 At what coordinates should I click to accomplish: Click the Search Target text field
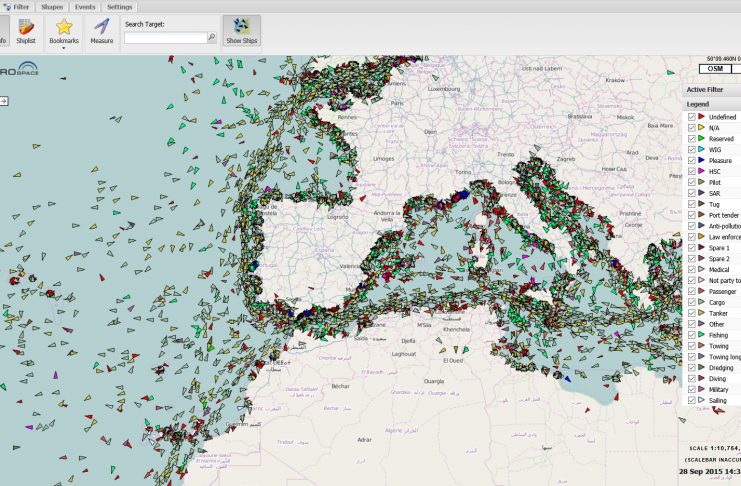(x=165, y=38)
